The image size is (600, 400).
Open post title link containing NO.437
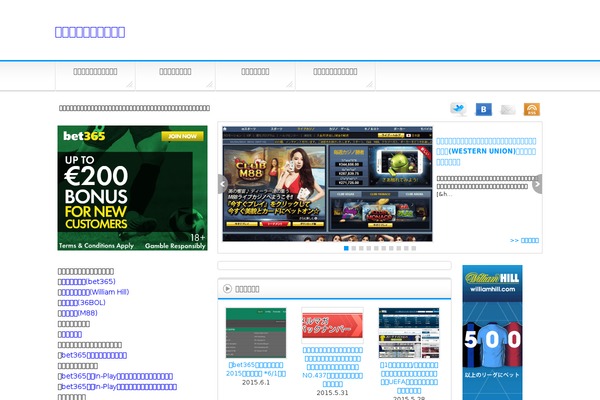(333, 367)
